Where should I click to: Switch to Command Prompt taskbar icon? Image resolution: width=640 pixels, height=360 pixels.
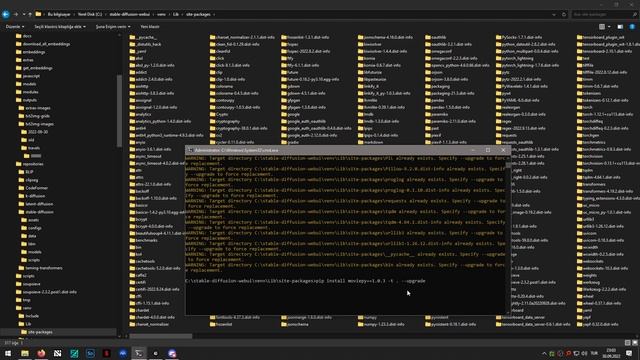click(x=139, y=353)
